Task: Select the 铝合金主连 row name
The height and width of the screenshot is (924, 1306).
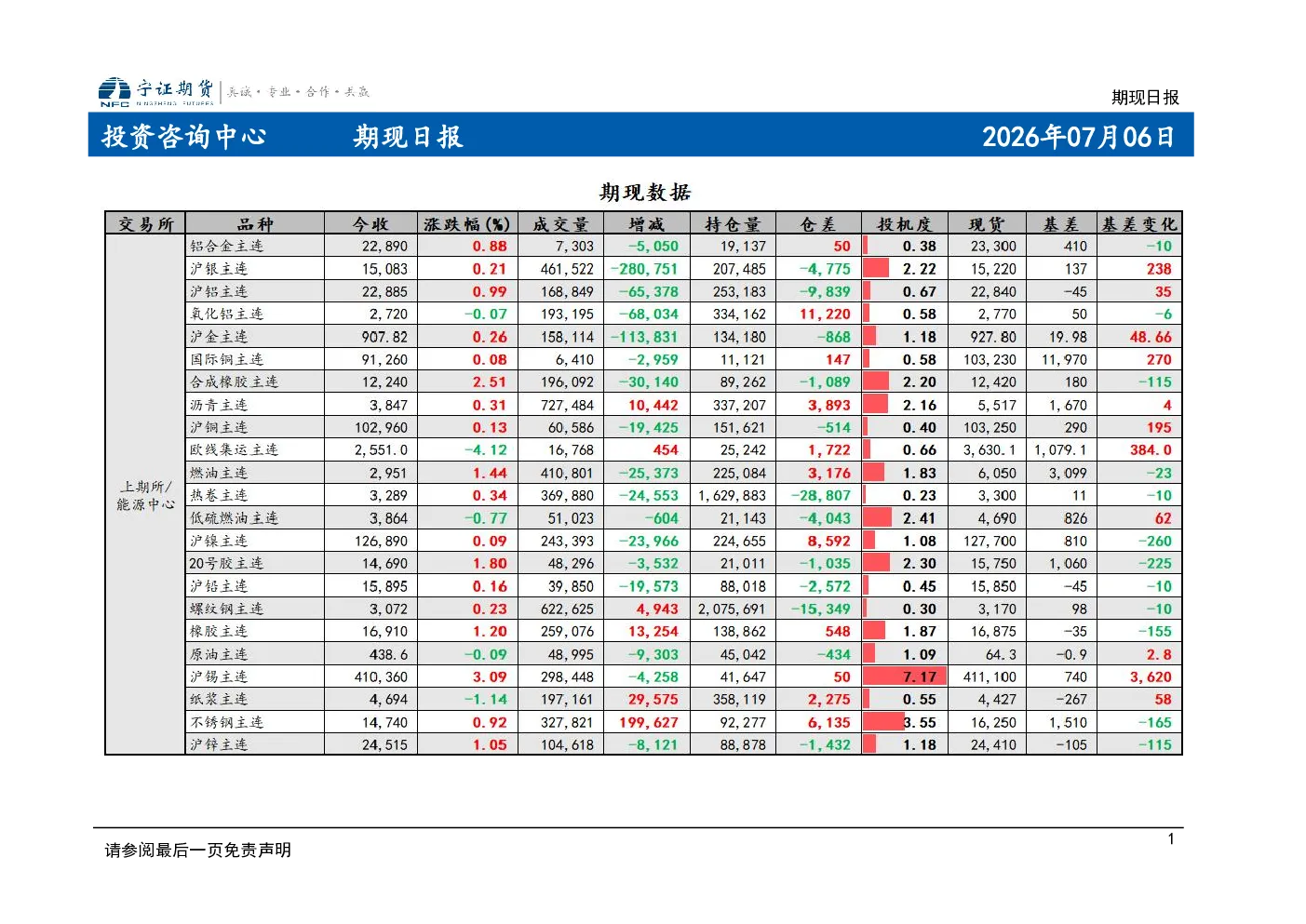Action: click(x=227, y=247)
